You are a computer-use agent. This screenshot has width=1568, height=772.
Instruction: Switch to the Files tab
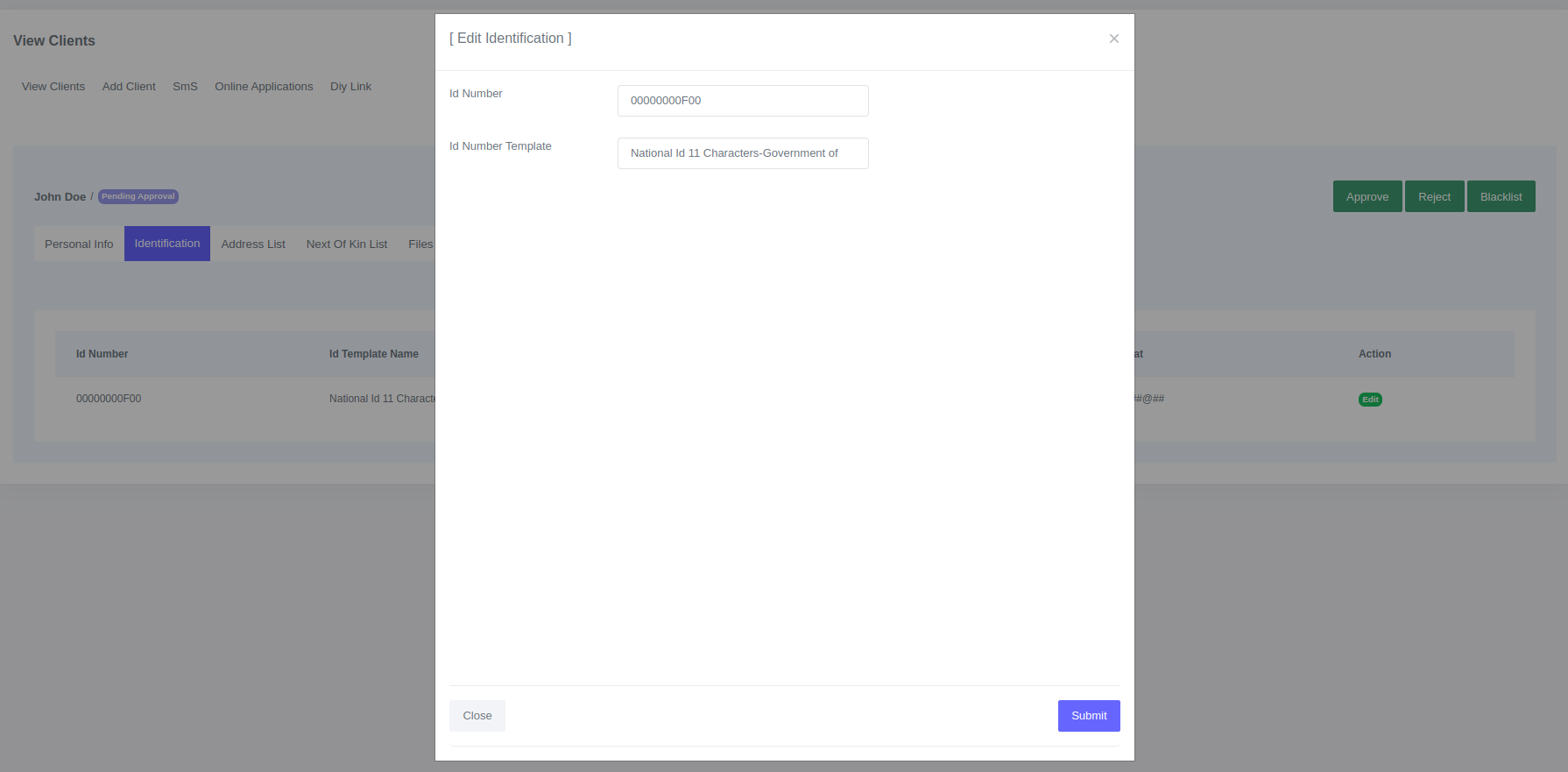pyautogui.click(x=420, y=244)
